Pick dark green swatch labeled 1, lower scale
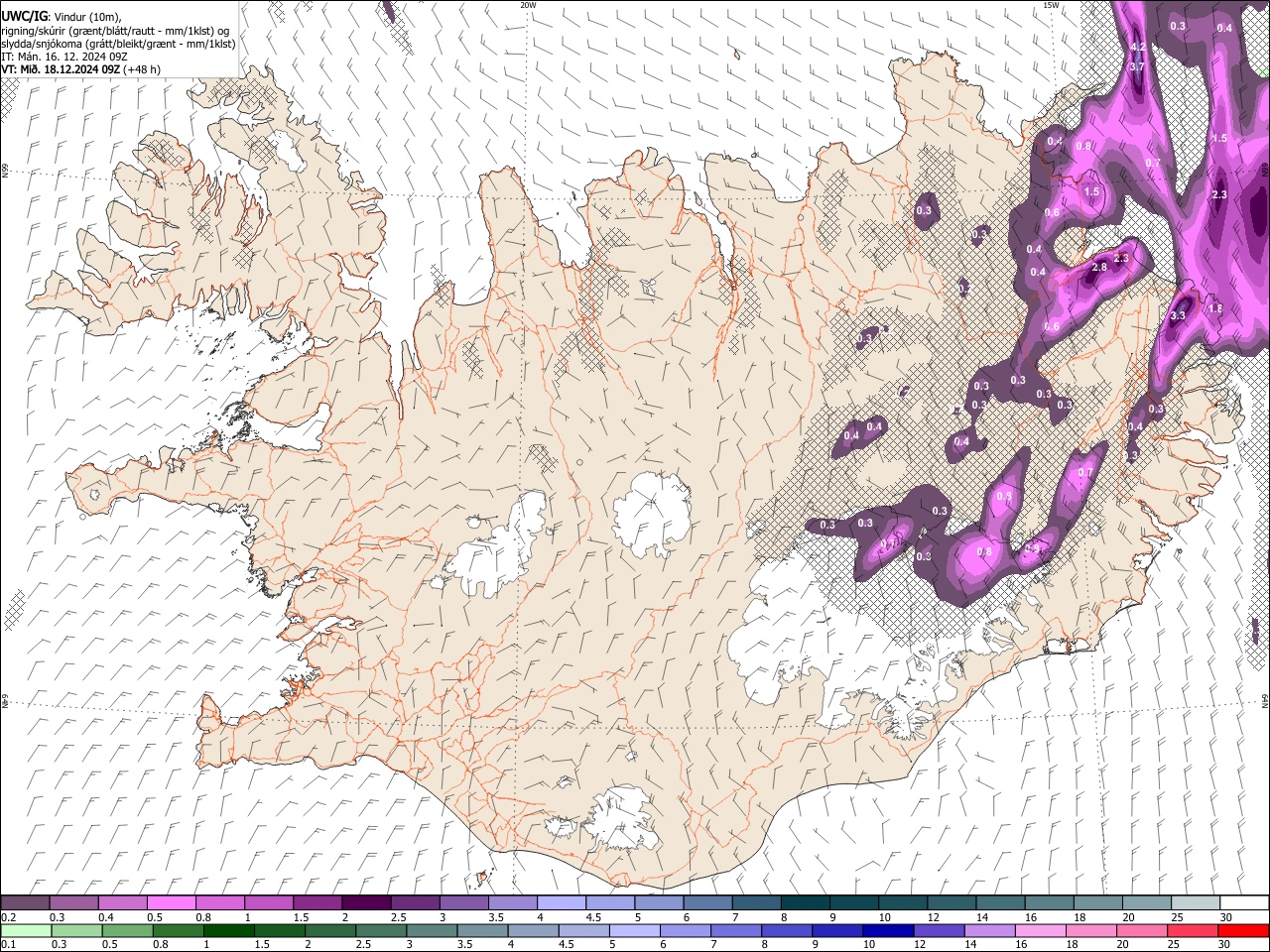1270x952 pixels. 228,930
